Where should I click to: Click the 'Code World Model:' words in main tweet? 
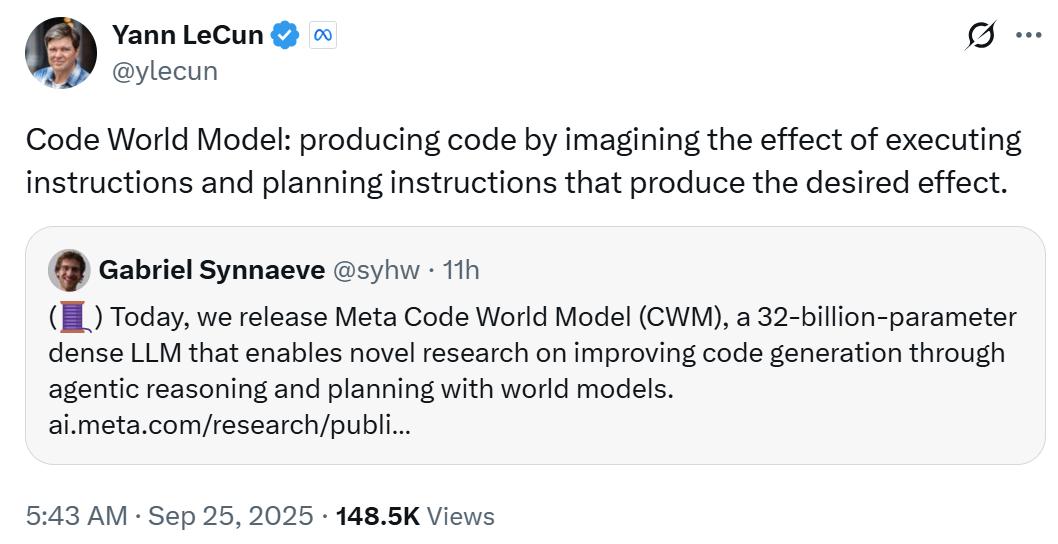pyautogui.click(x=157, y=140)
